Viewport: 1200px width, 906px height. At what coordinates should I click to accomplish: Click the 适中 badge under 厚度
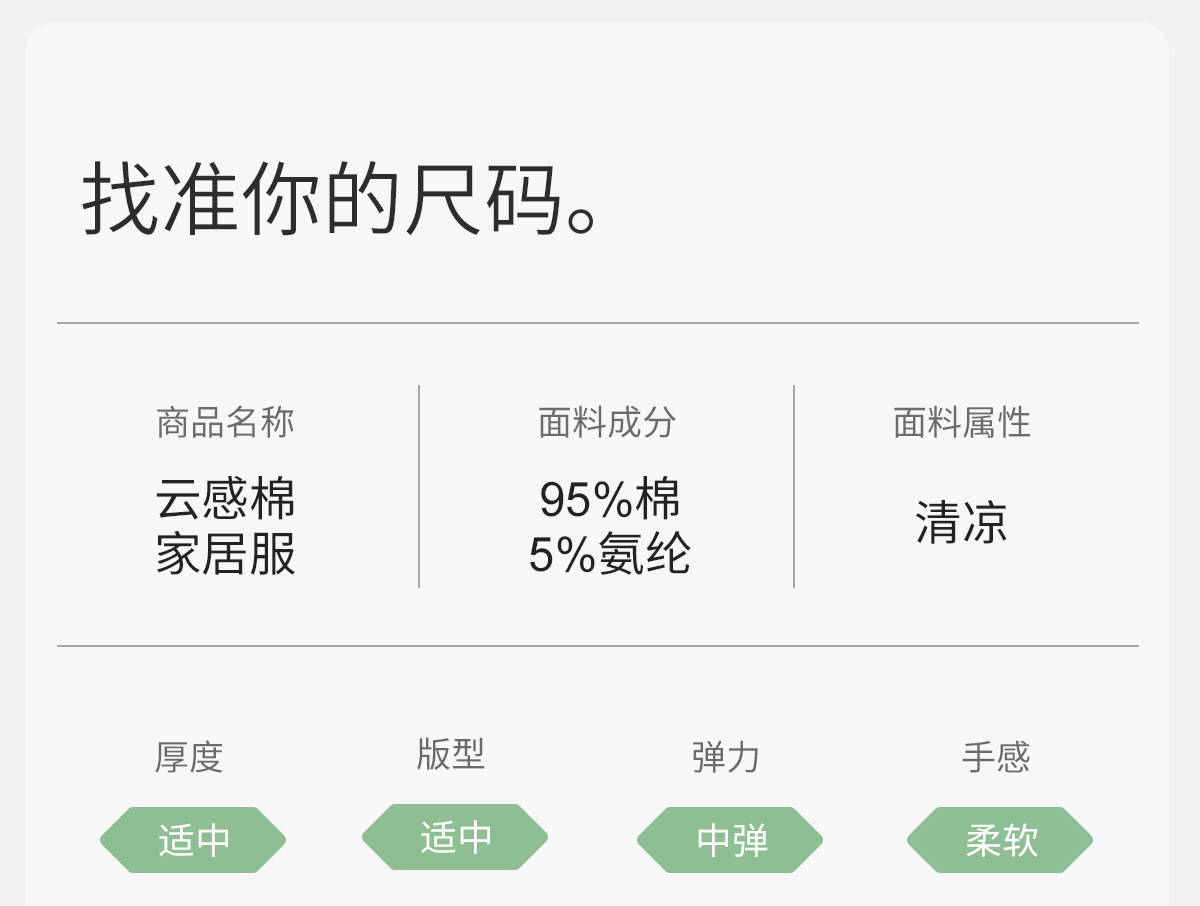pyautogui.click(x=193, y=840)
